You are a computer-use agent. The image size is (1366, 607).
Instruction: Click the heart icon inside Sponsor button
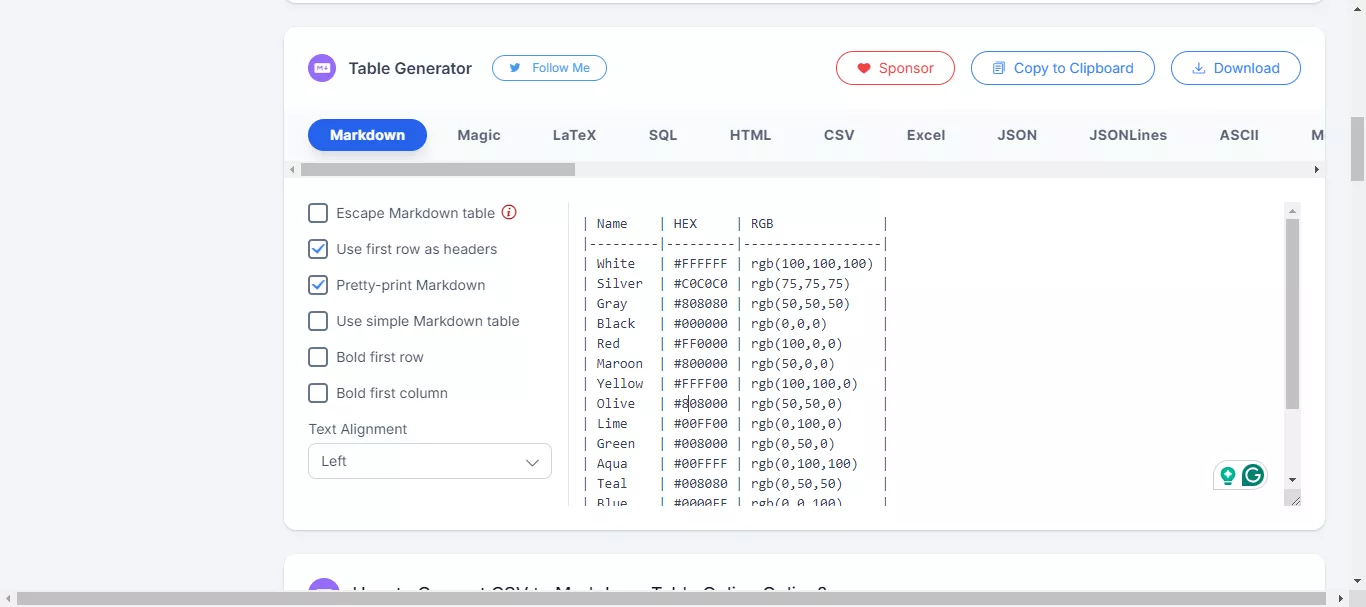[864, 68]
